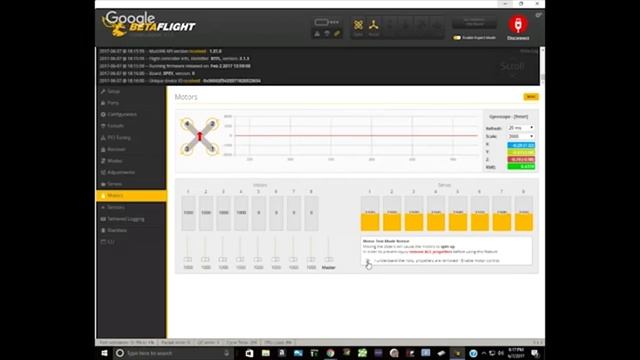Click the Gyro sensor status icon
Viewport: 640px width, 360px height.
click(x=358, y=27)
